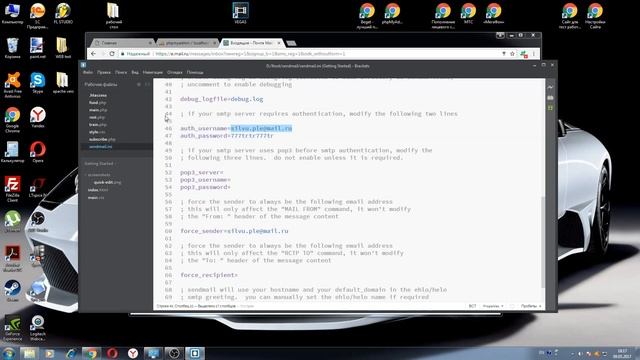Open spaces indentation setting in status bar
Screen dimensions: 640x360
tap(531, 306)
